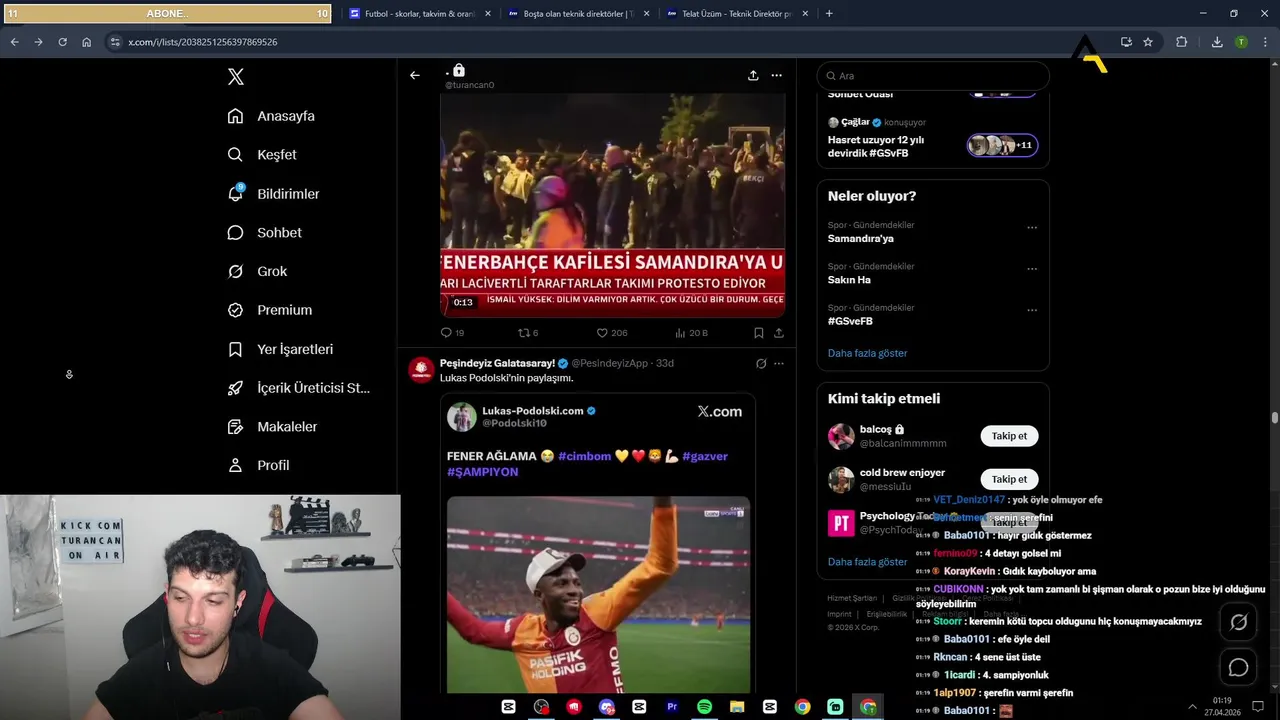1280x720 pixels.
Task: Open Spotify from the taskbar
Action: click(x=704, y=707)
